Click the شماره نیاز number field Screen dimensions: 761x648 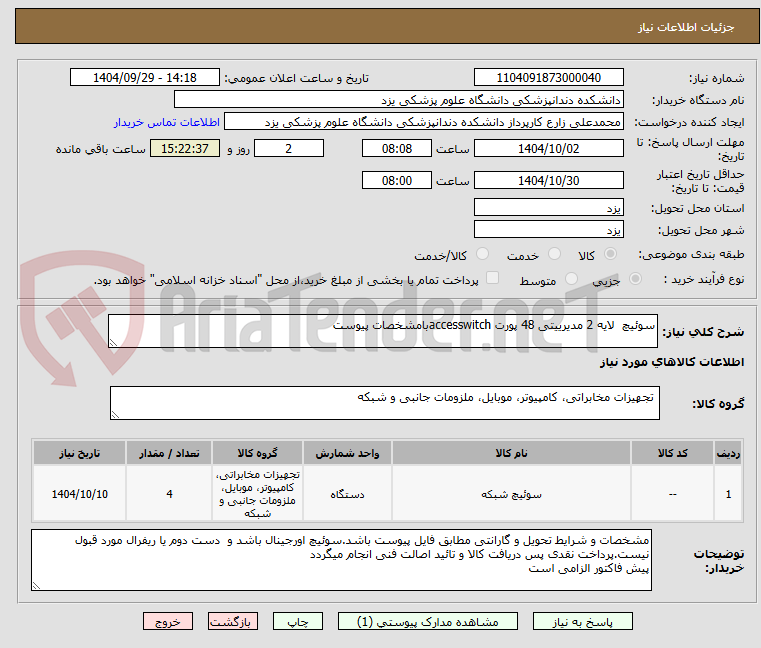point(548,78)
